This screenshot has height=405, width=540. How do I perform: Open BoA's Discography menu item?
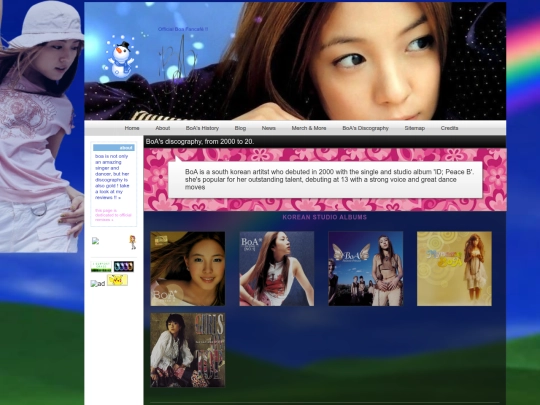click(x=365, y=128)
